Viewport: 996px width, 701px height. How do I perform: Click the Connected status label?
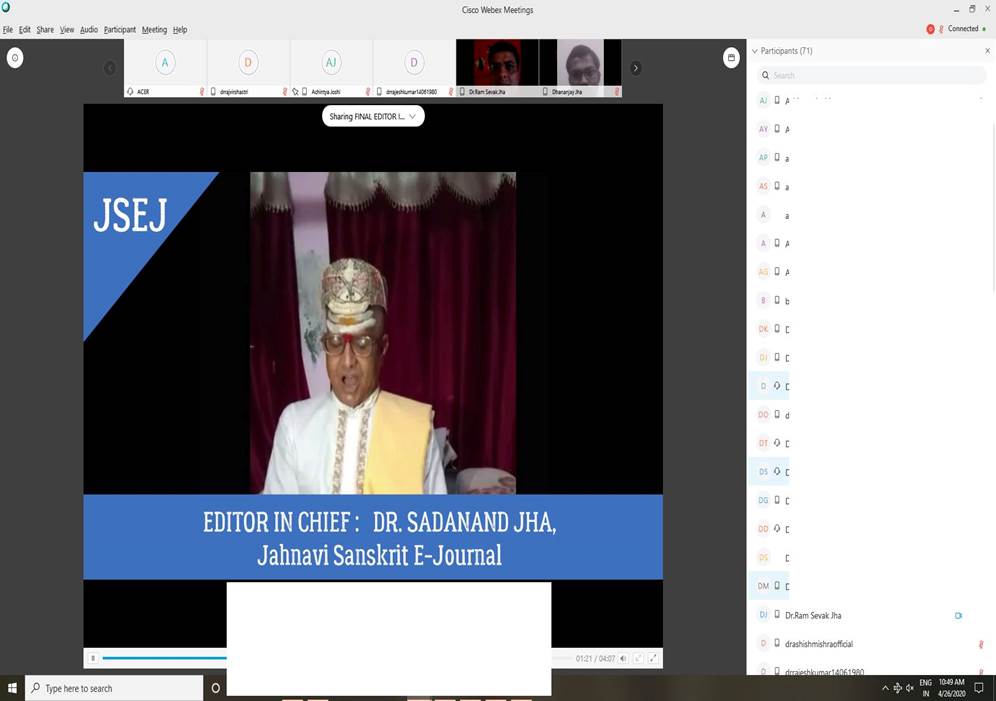(x=963, y=29)
